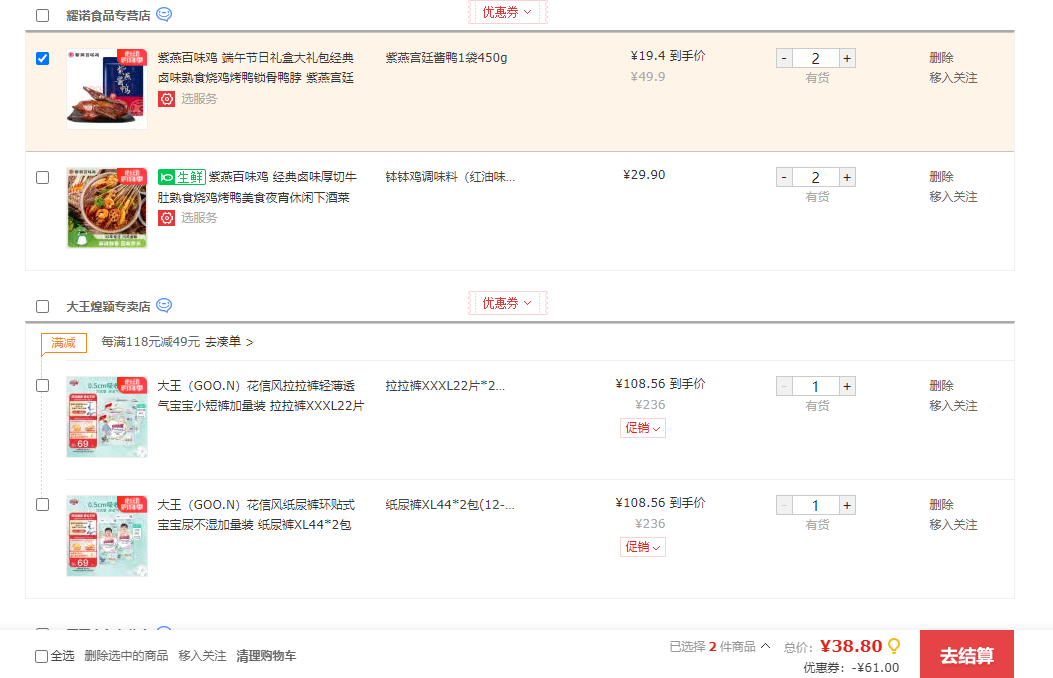
Task: Open 紫燕百味鸡 端午节日礼盒 product title
Action: coord(256,68)
